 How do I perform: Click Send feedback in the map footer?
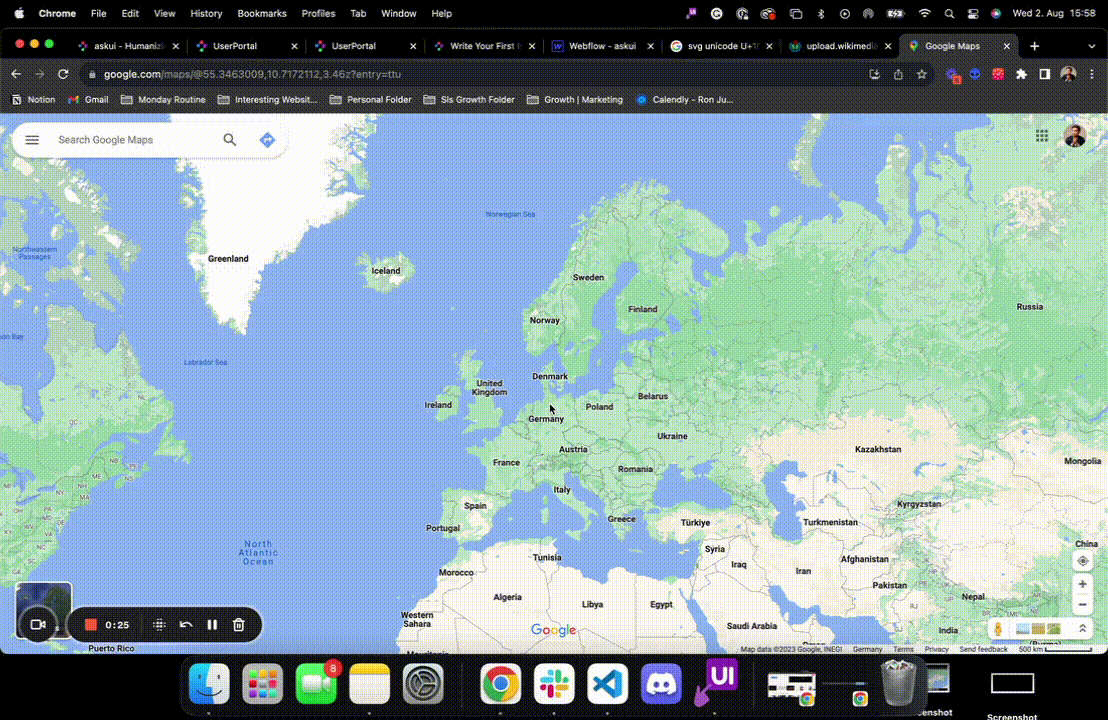coord(983,649)
